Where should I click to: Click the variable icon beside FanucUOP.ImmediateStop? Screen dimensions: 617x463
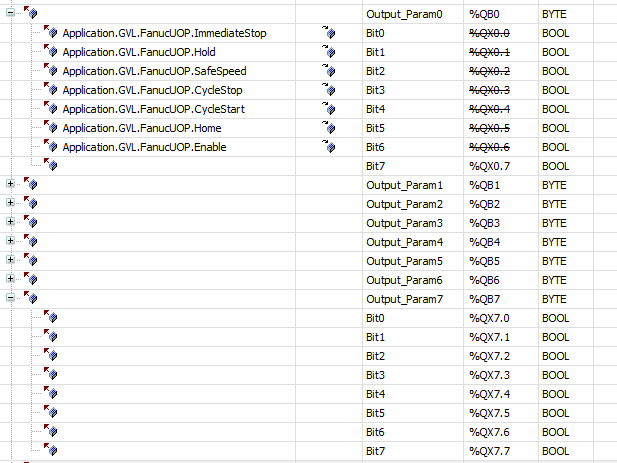pyautogui.click(x=51, y=33)
